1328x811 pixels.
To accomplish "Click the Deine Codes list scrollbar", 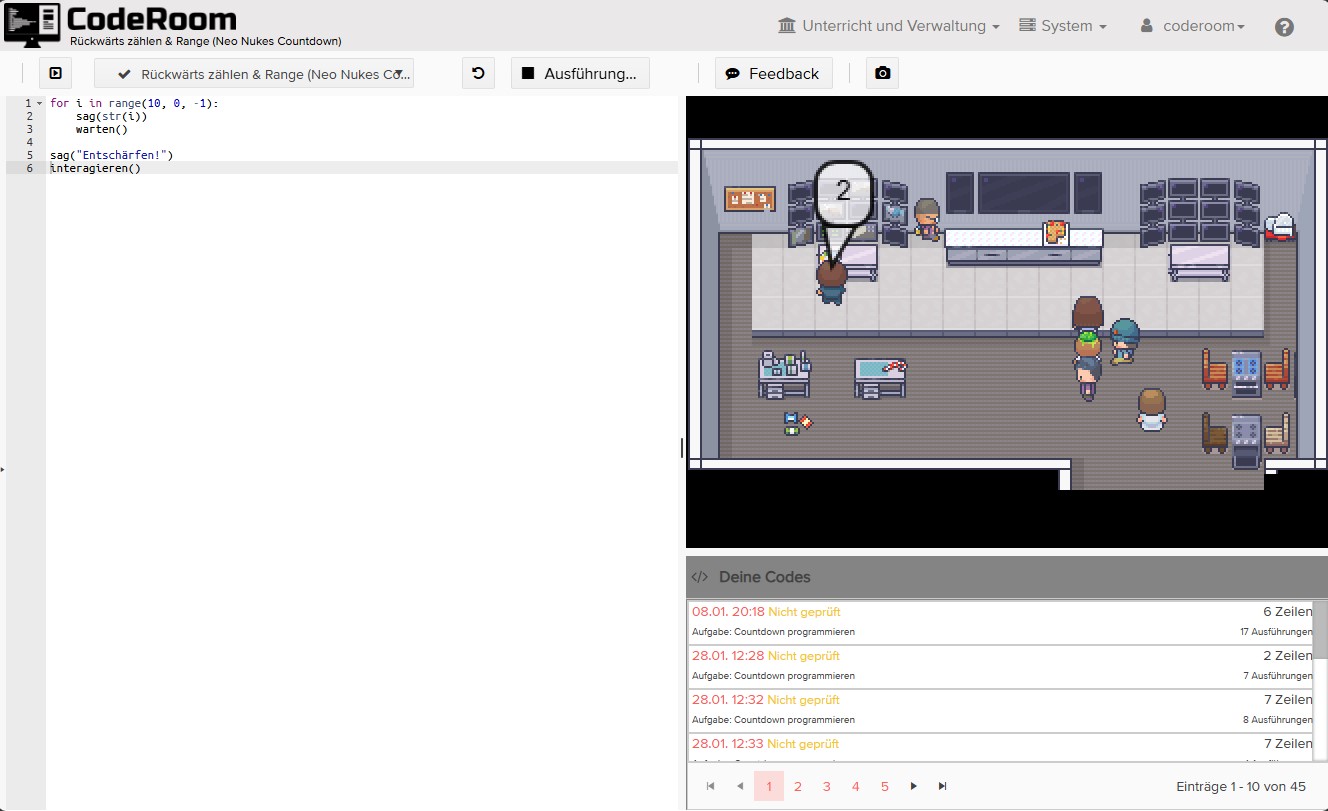I will pyautogui.click(x=1319, y=630).
